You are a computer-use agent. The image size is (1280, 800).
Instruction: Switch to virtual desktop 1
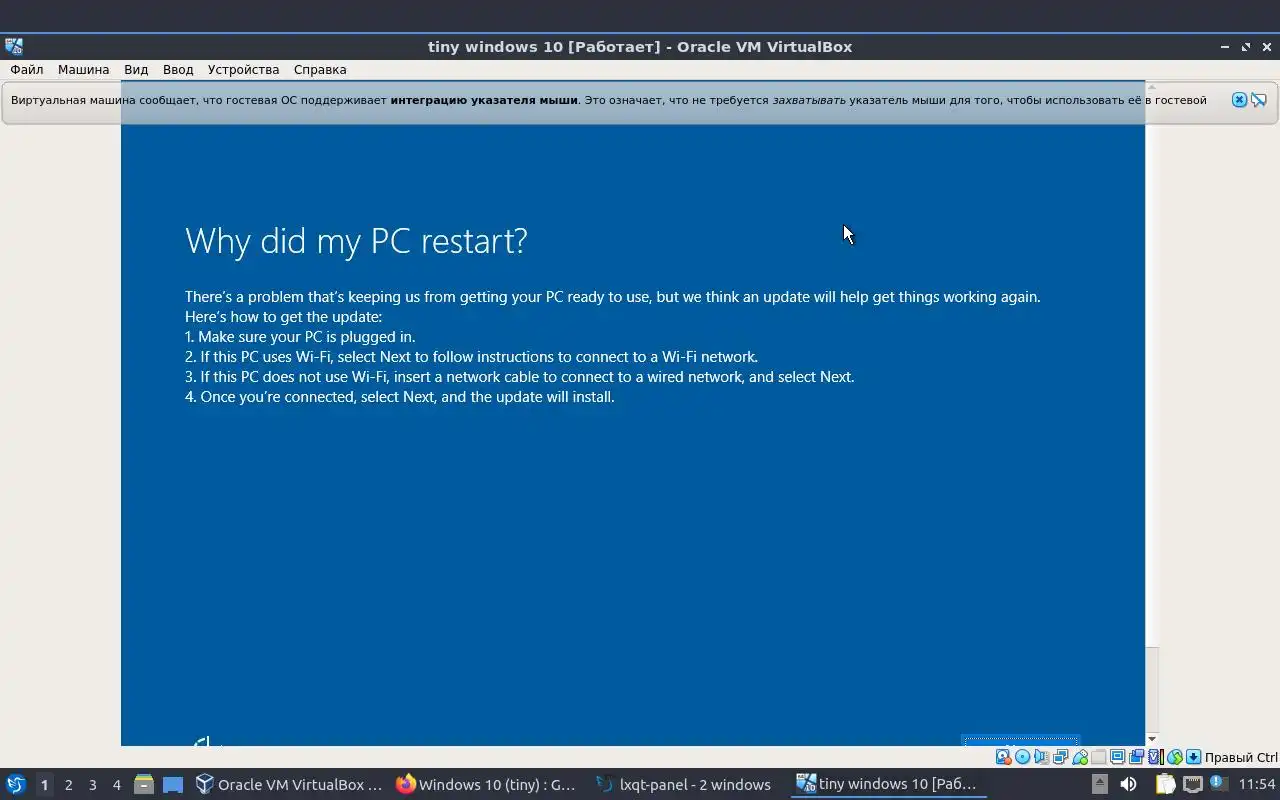coord(44,785)
